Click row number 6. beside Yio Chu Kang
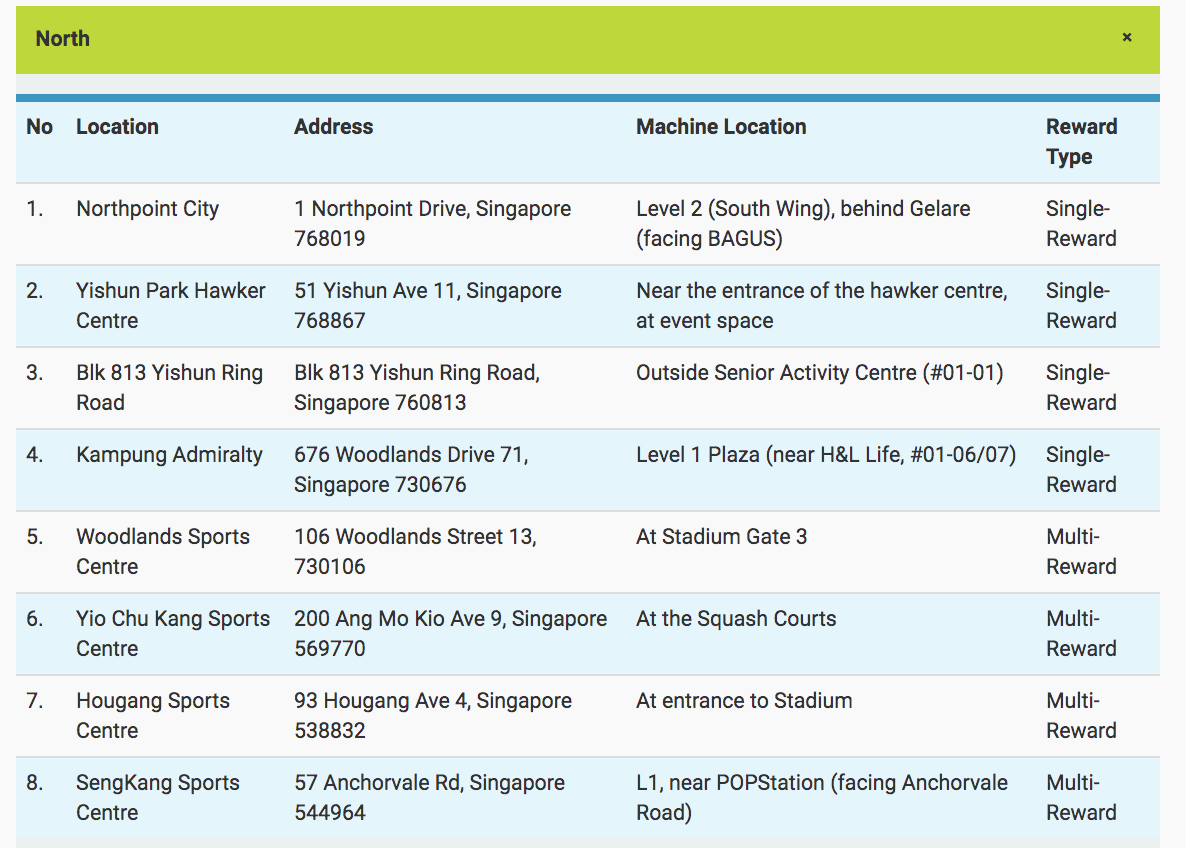This screenshot has width=1186, height=848. (x=35, y=619)
